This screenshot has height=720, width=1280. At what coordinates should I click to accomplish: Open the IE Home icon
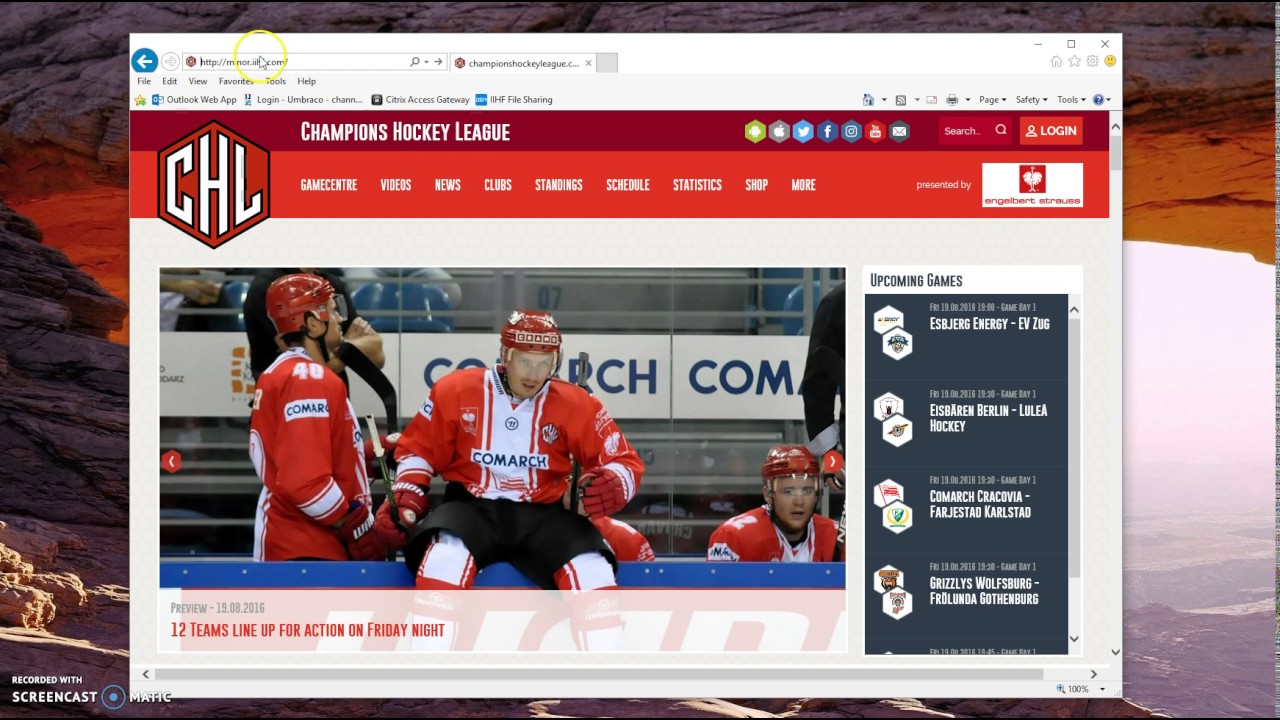tap(1056, 62)
